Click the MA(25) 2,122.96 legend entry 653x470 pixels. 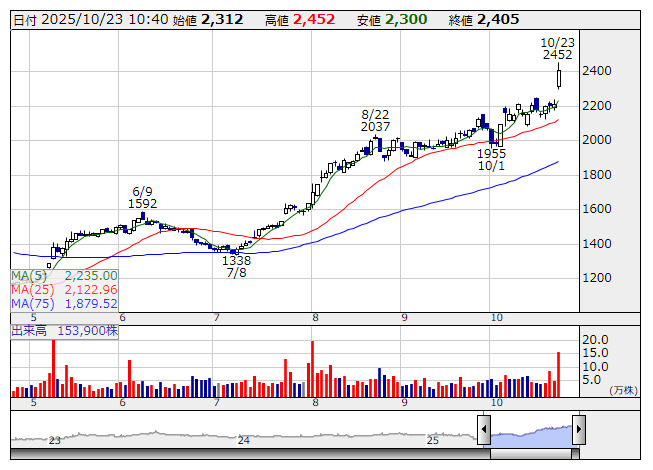click(64, 290)
